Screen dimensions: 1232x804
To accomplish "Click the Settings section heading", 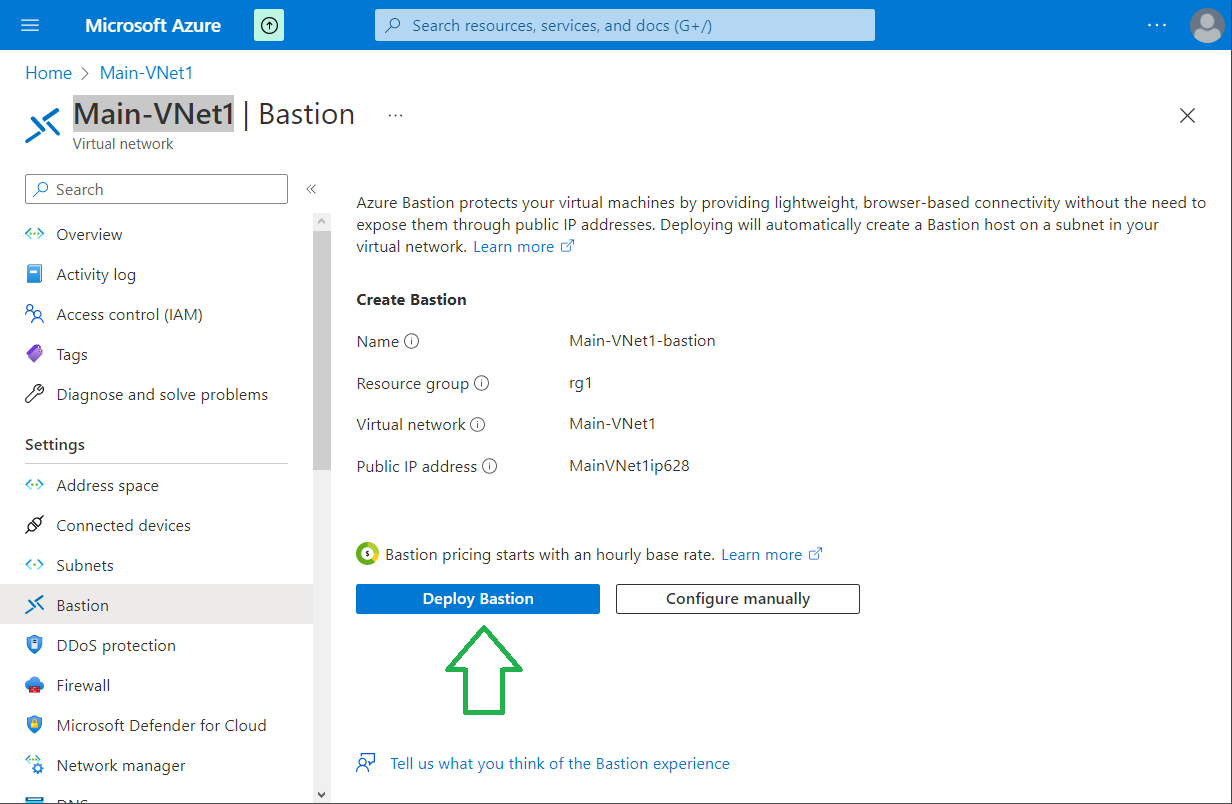I will 55,444.
